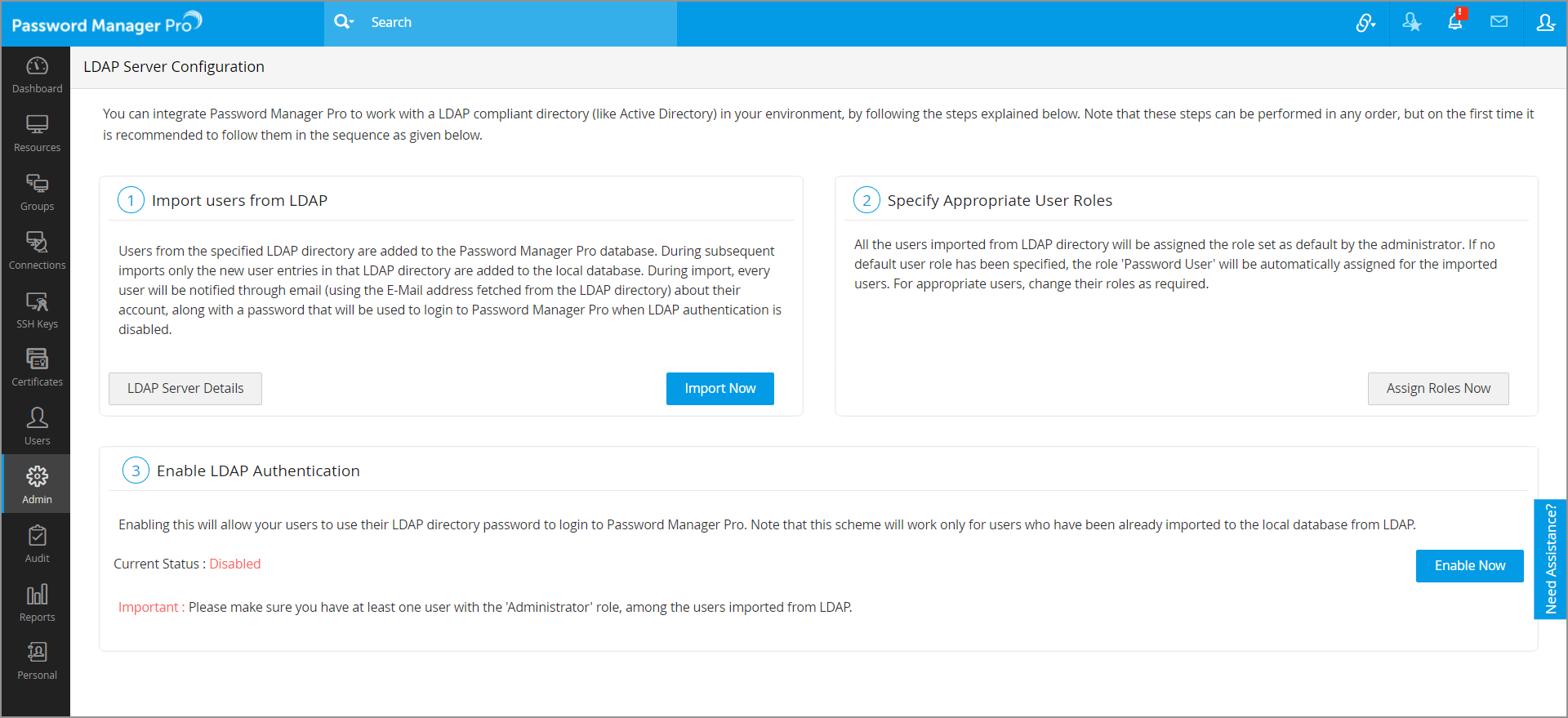Click Assign Roles Now button
1568x718 pixels.
point(1438,389)
